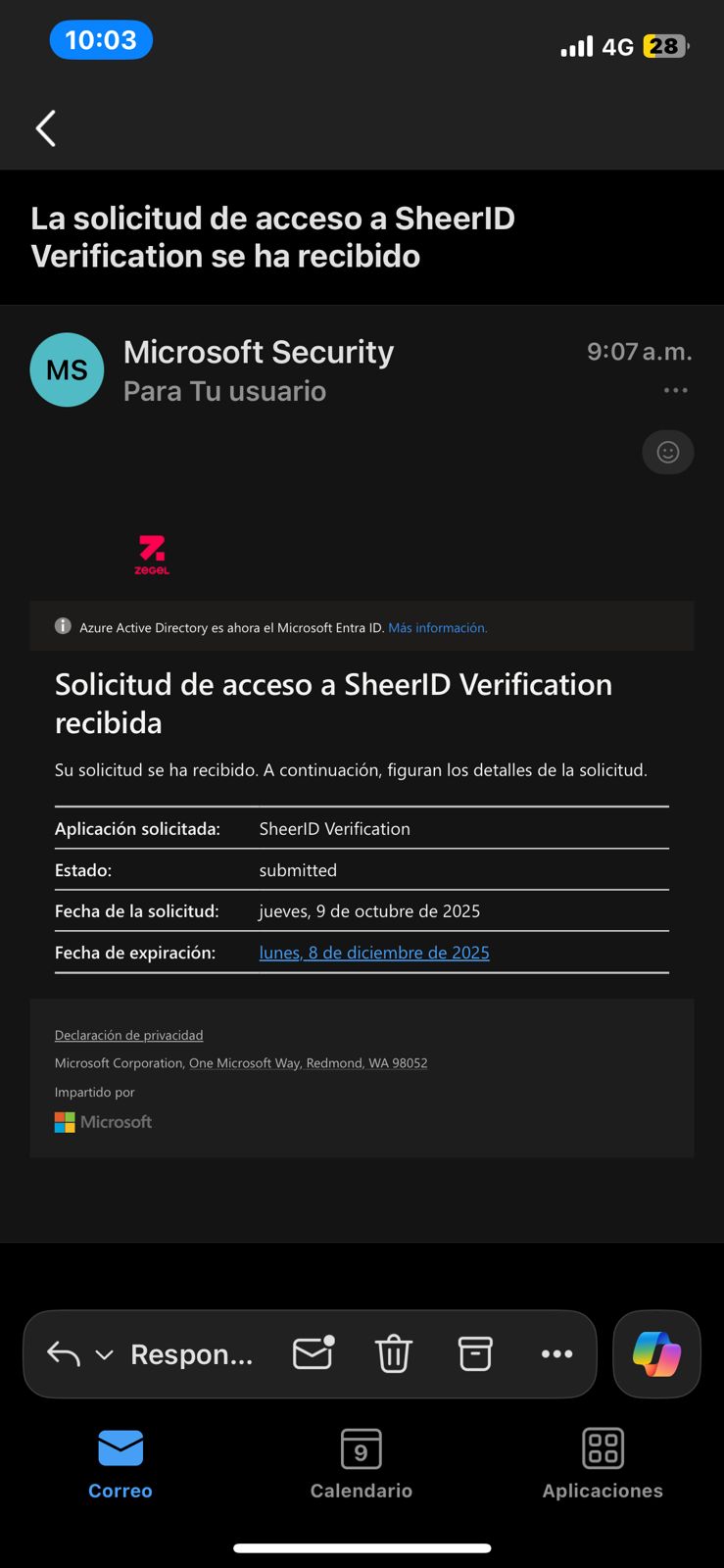Tap the MS sender avatar
Viewport: 724px width, 1568px height.
pyautogui.click(x=67, y=369)
